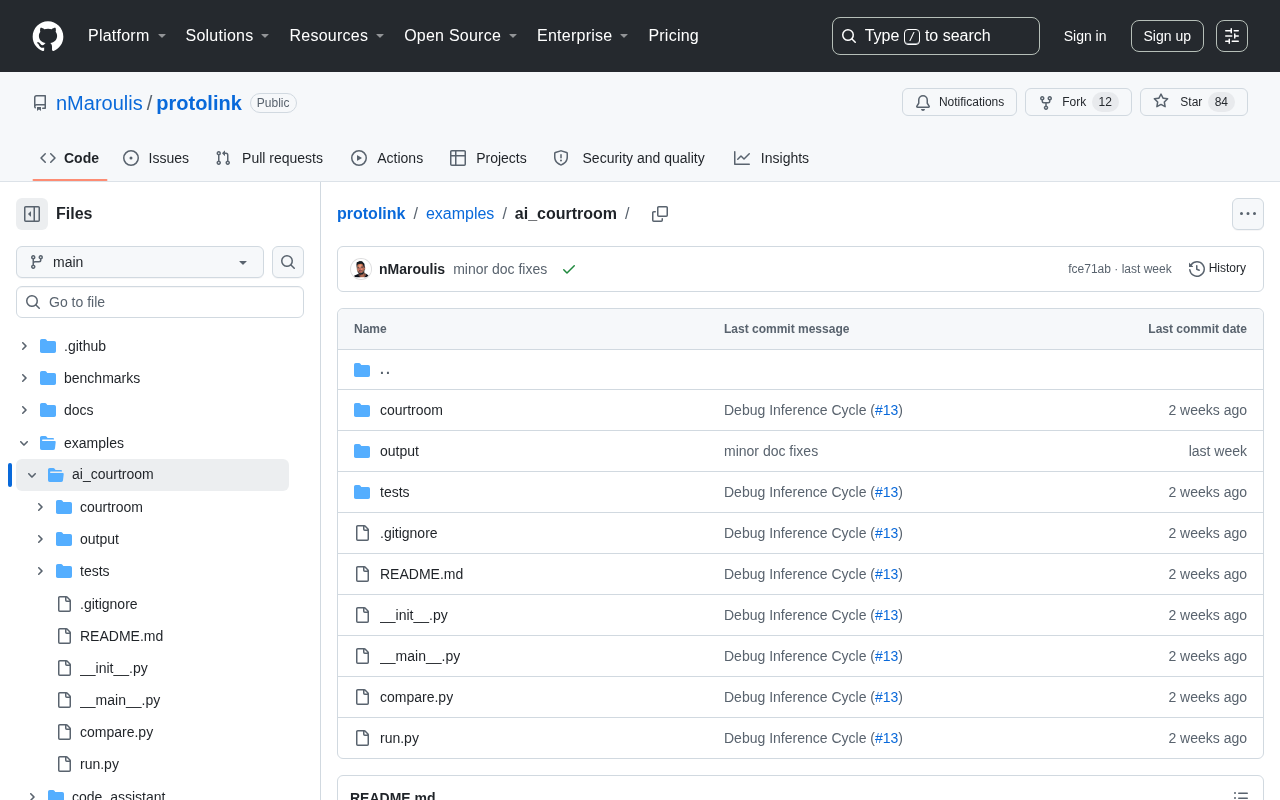The height and width of the screenshot is (800, 1280).
Task: Open the History link text
Action: pyautogui.click(x=1227, y=268)
